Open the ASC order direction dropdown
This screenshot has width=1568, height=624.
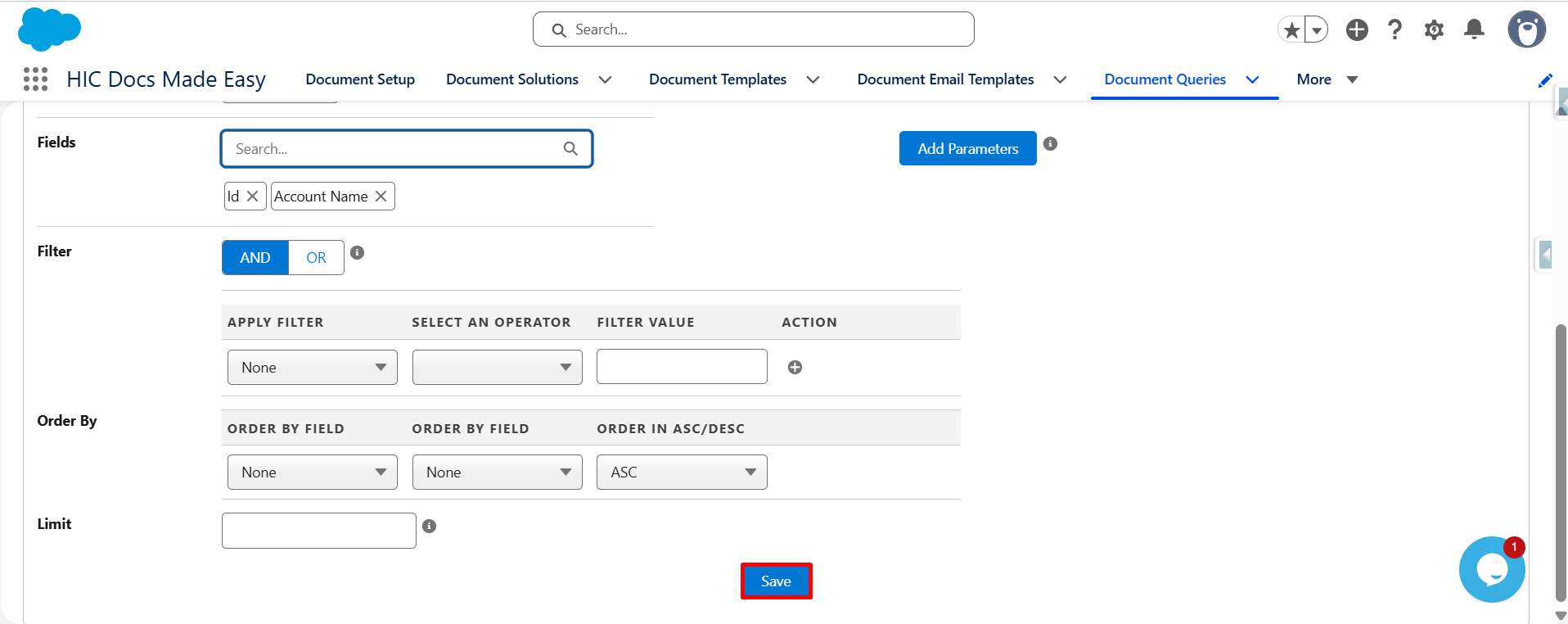pos(682,473)
